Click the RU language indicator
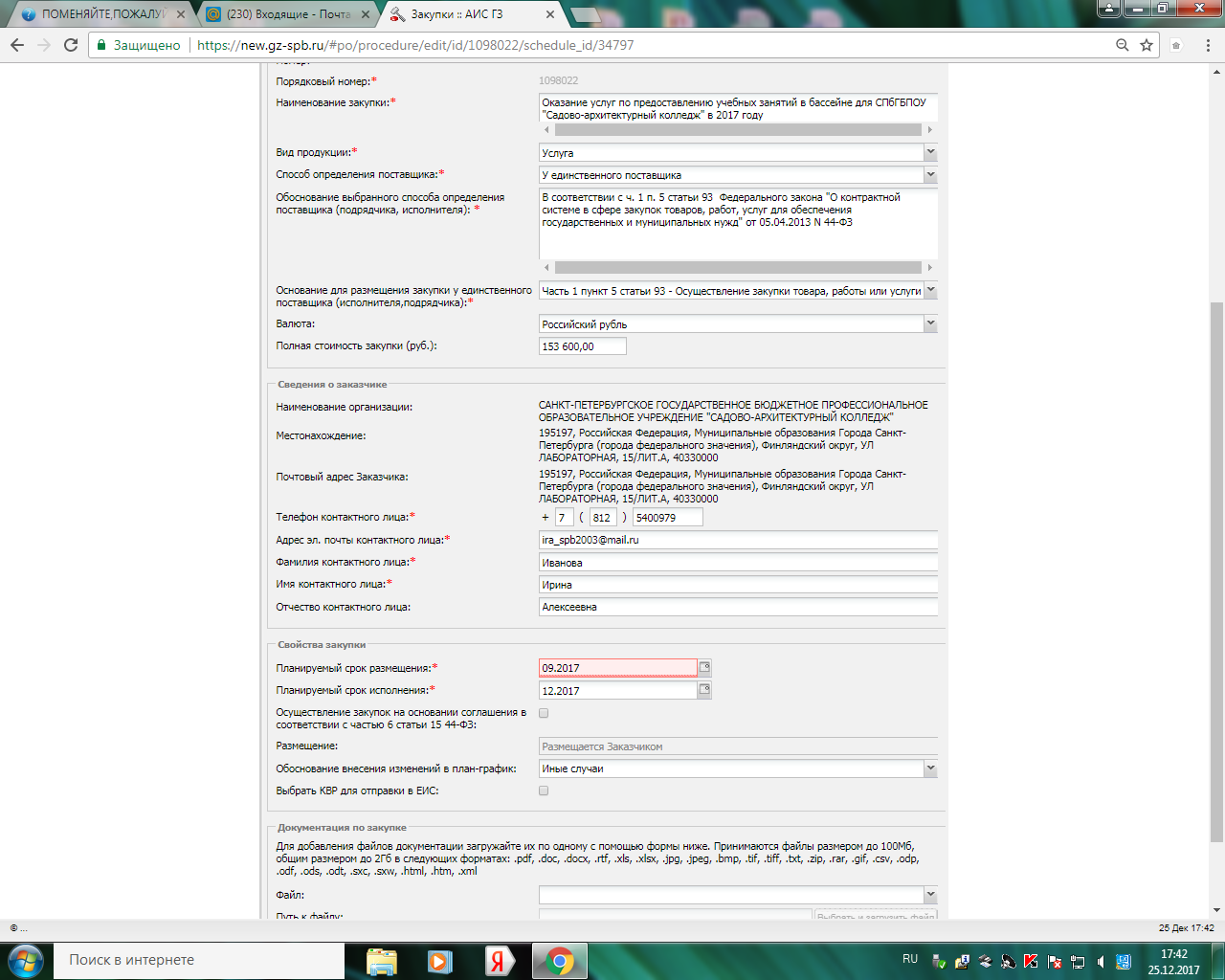 (910, 959)
